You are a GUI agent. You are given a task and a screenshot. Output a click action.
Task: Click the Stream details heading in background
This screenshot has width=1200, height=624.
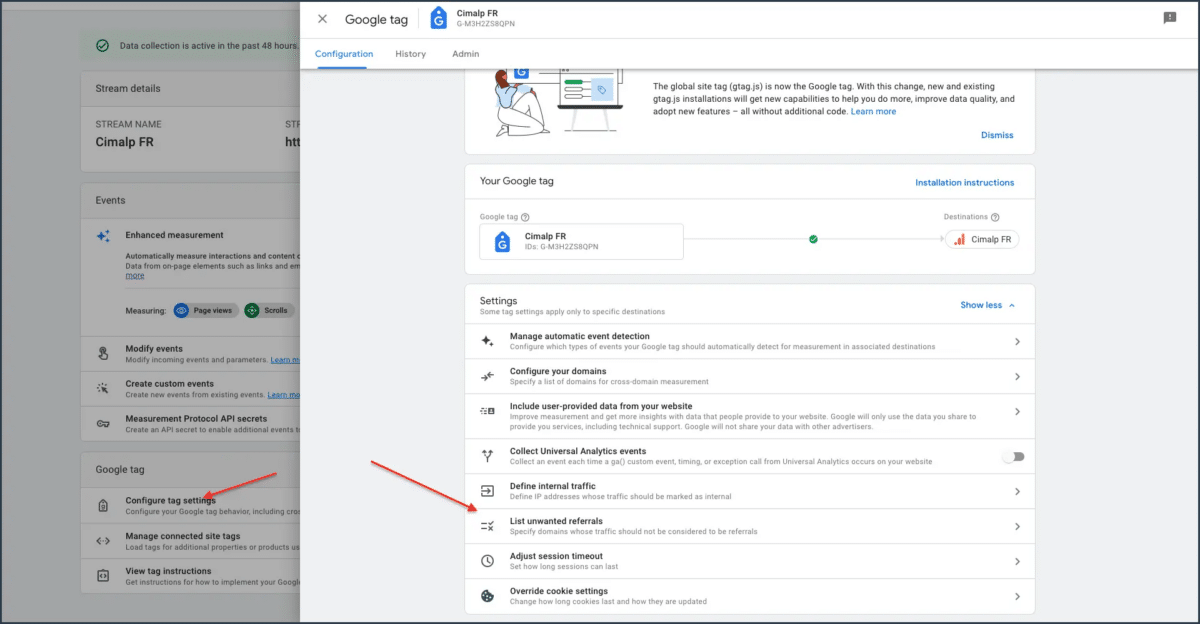click(128, 88)
